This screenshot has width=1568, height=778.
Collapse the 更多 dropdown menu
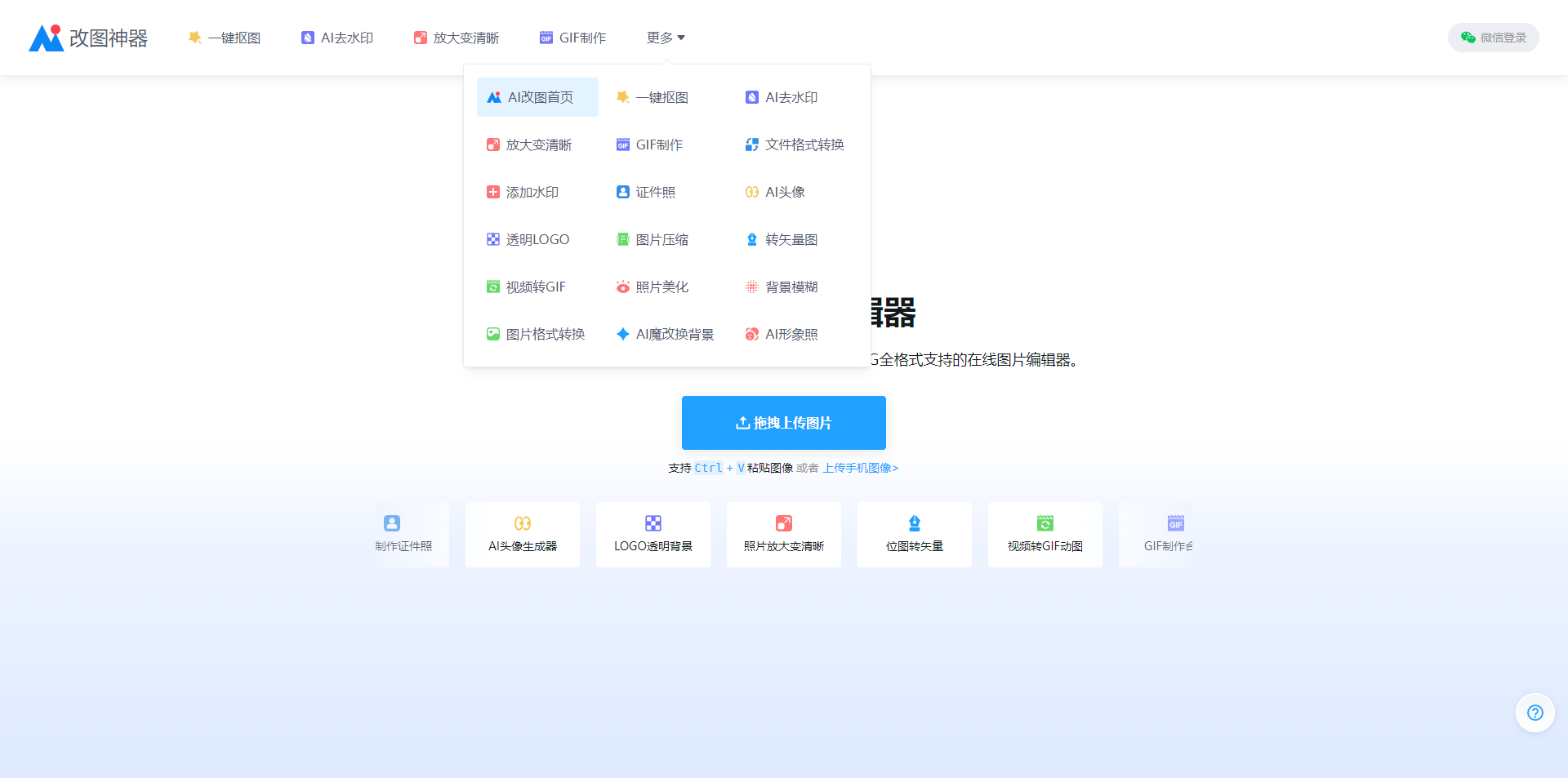666,38
